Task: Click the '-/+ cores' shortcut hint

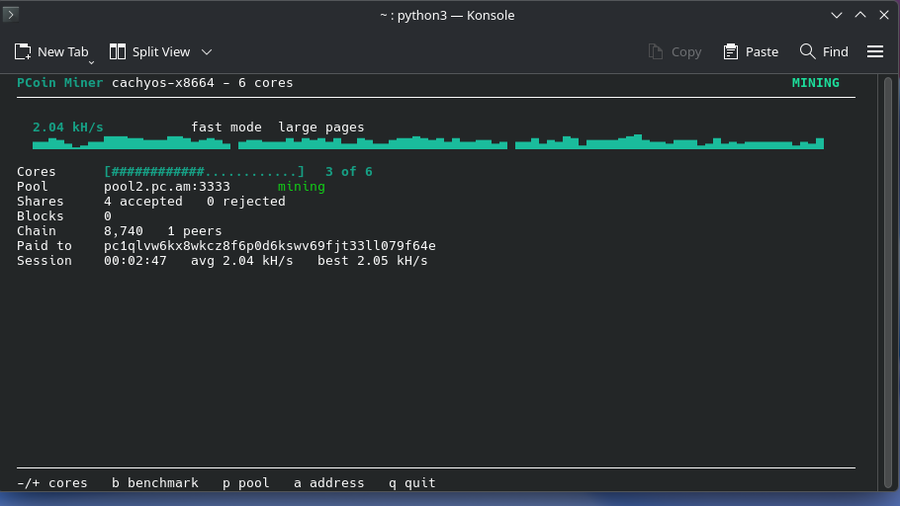Action: [x=52, y=483]
